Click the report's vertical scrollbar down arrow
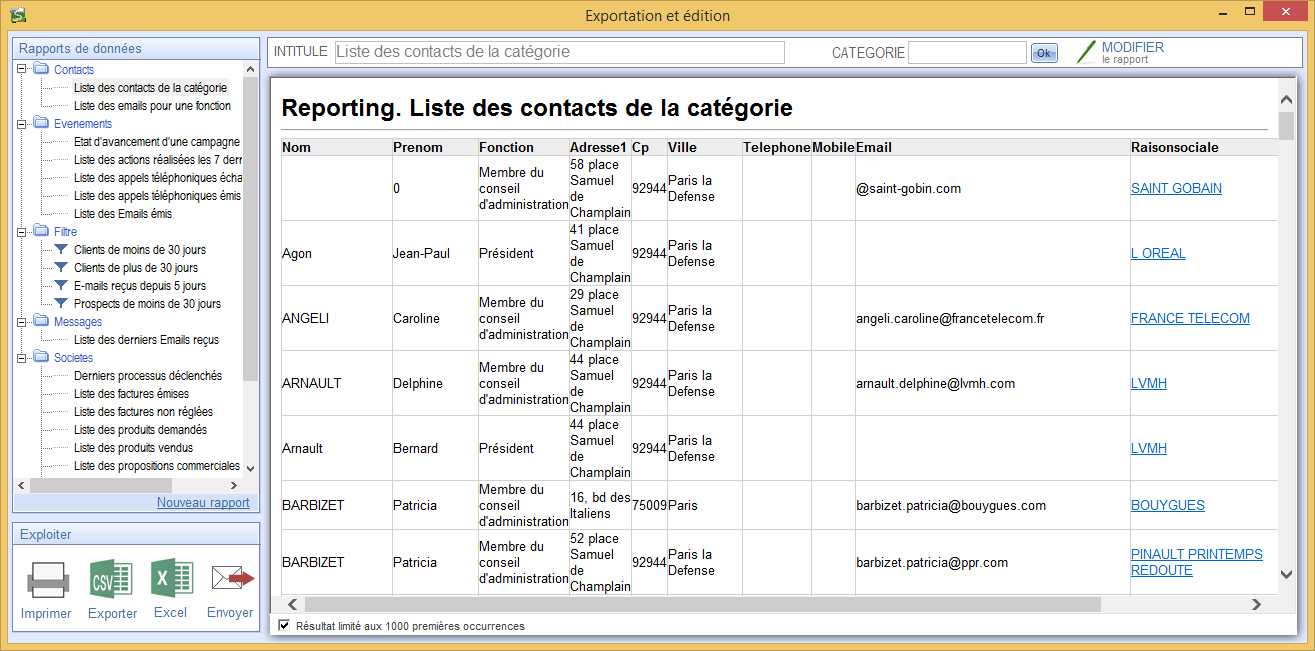This screenshot has width=1315, height=651. (x=1287, y=574)
